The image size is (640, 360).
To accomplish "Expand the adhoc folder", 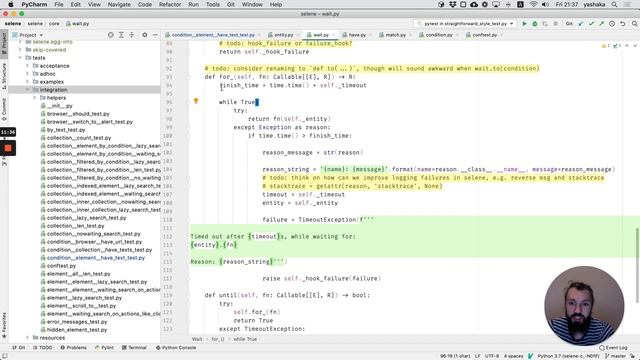I will [28, 74].
